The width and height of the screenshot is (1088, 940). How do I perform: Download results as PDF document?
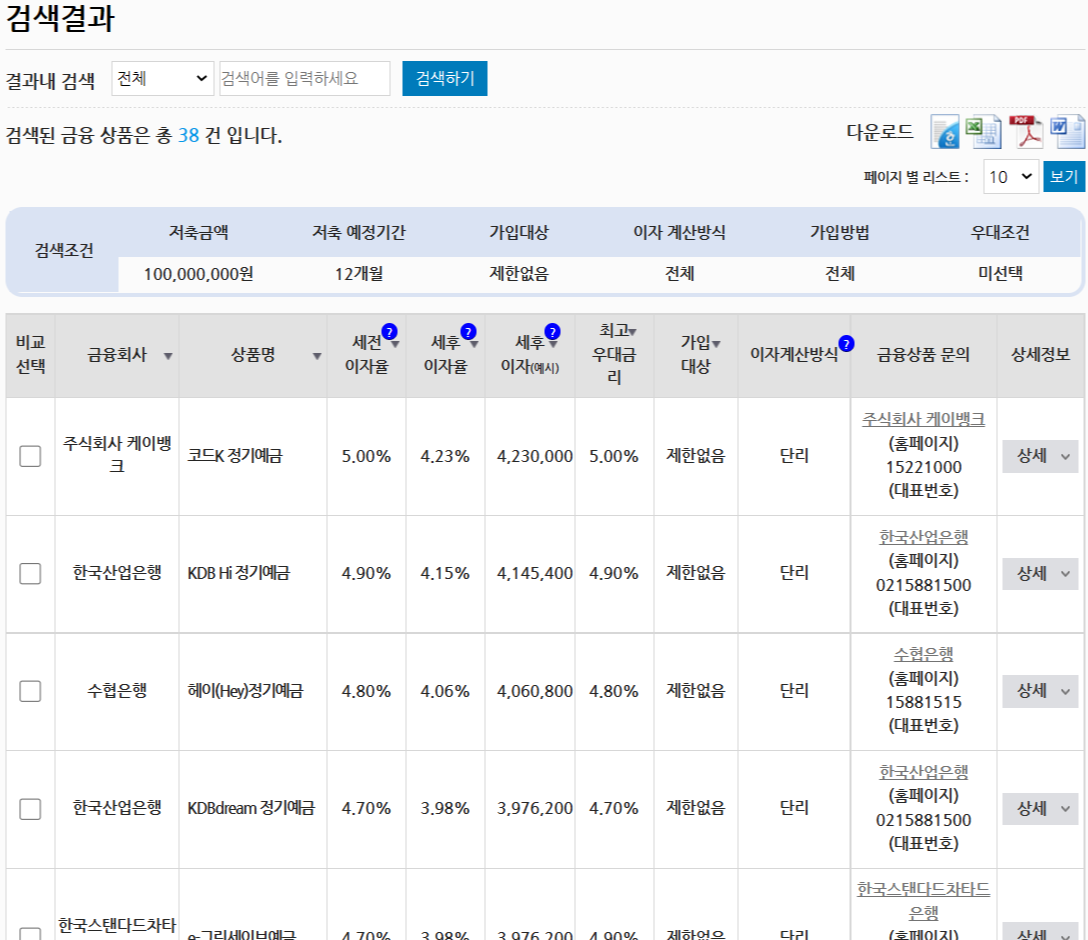(1026, 132)
